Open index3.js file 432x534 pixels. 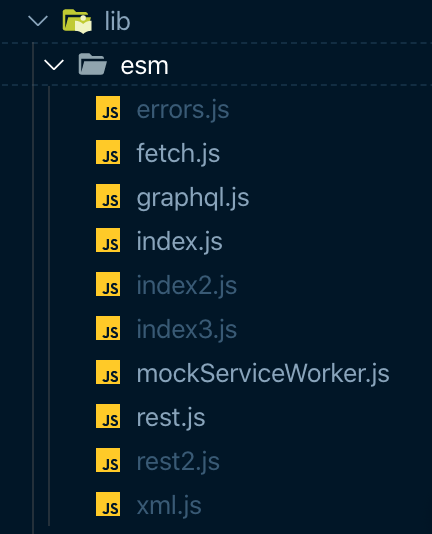pos(187,330)
